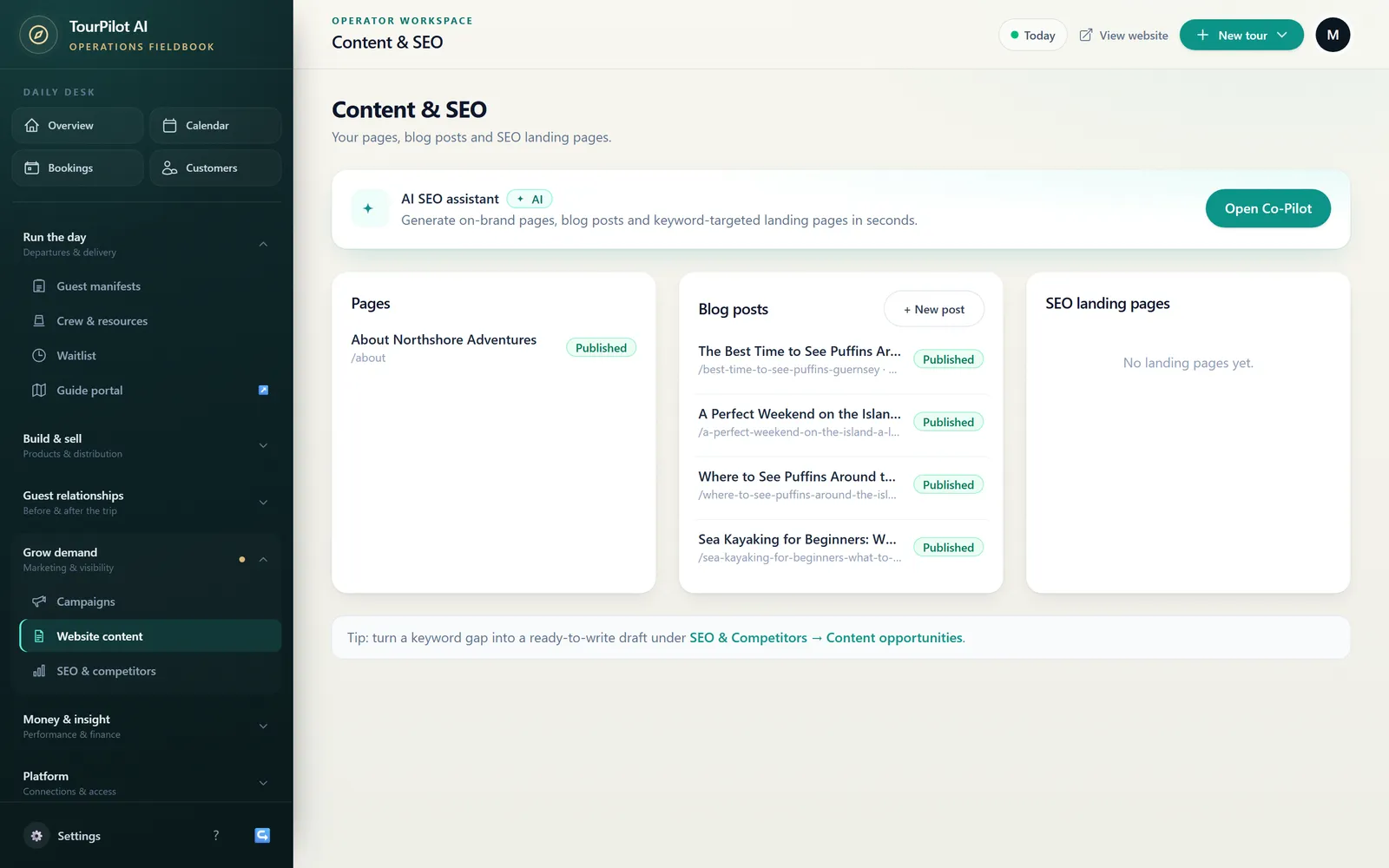The width and height of the screenshot is (1389, 868).
Task: Click the View website external-link icon
Action: pos(1086,36)
